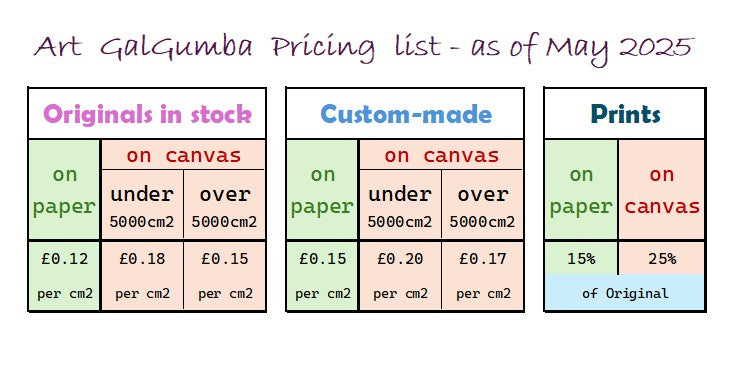Viewport: 736px width, 367px height.
Task: Click on paper cell under Originals in stock
Action: (x=64, y=190)
